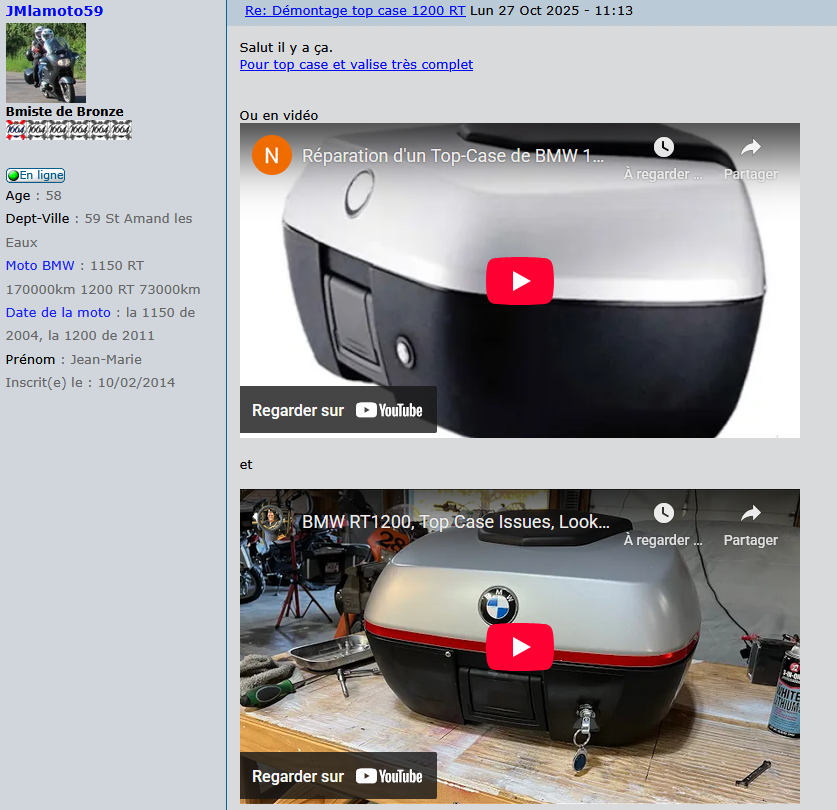Click the Partager arrow icon on second video

[751, 513]
